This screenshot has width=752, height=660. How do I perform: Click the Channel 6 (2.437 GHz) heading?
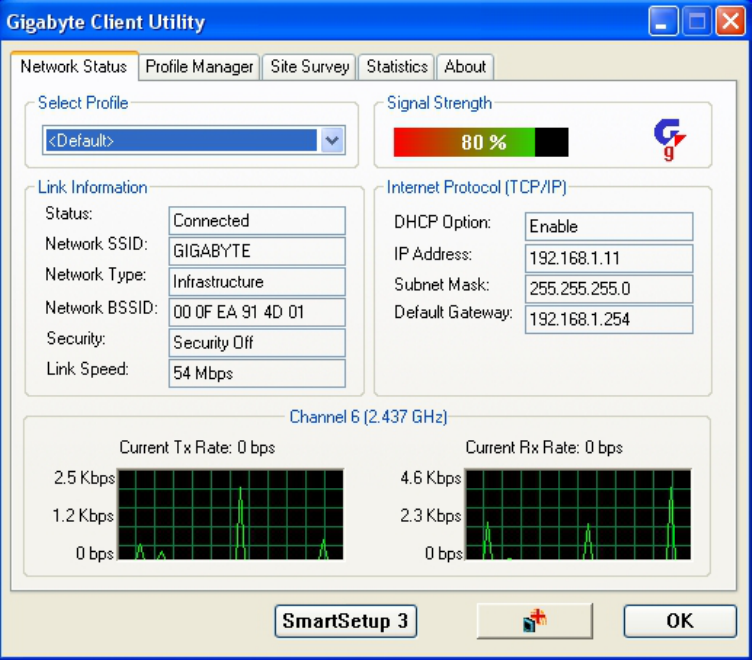coord(368,417)
